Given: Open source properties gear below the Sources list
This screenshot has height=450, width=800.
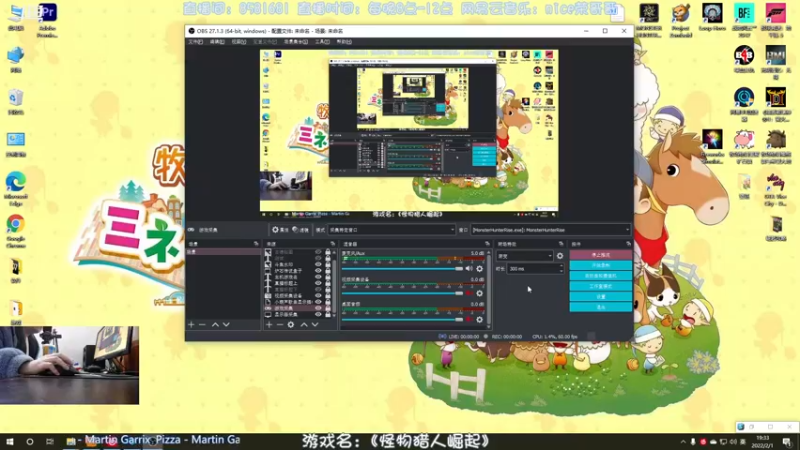Looking at the screenshot, I should tap(291, 324).
